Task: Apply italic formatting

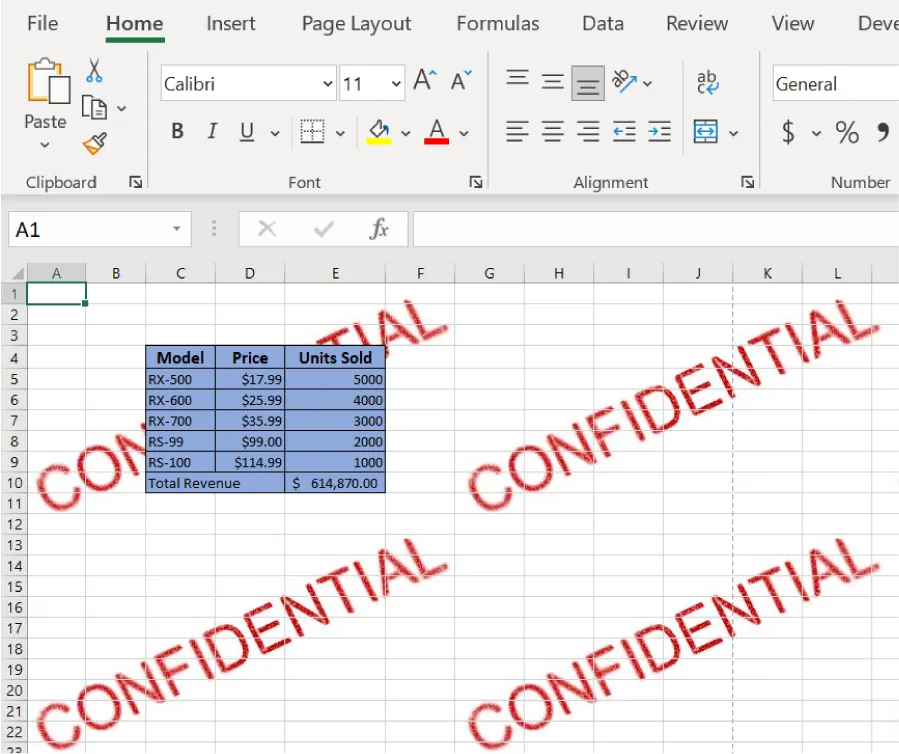Action: point(211,131)
